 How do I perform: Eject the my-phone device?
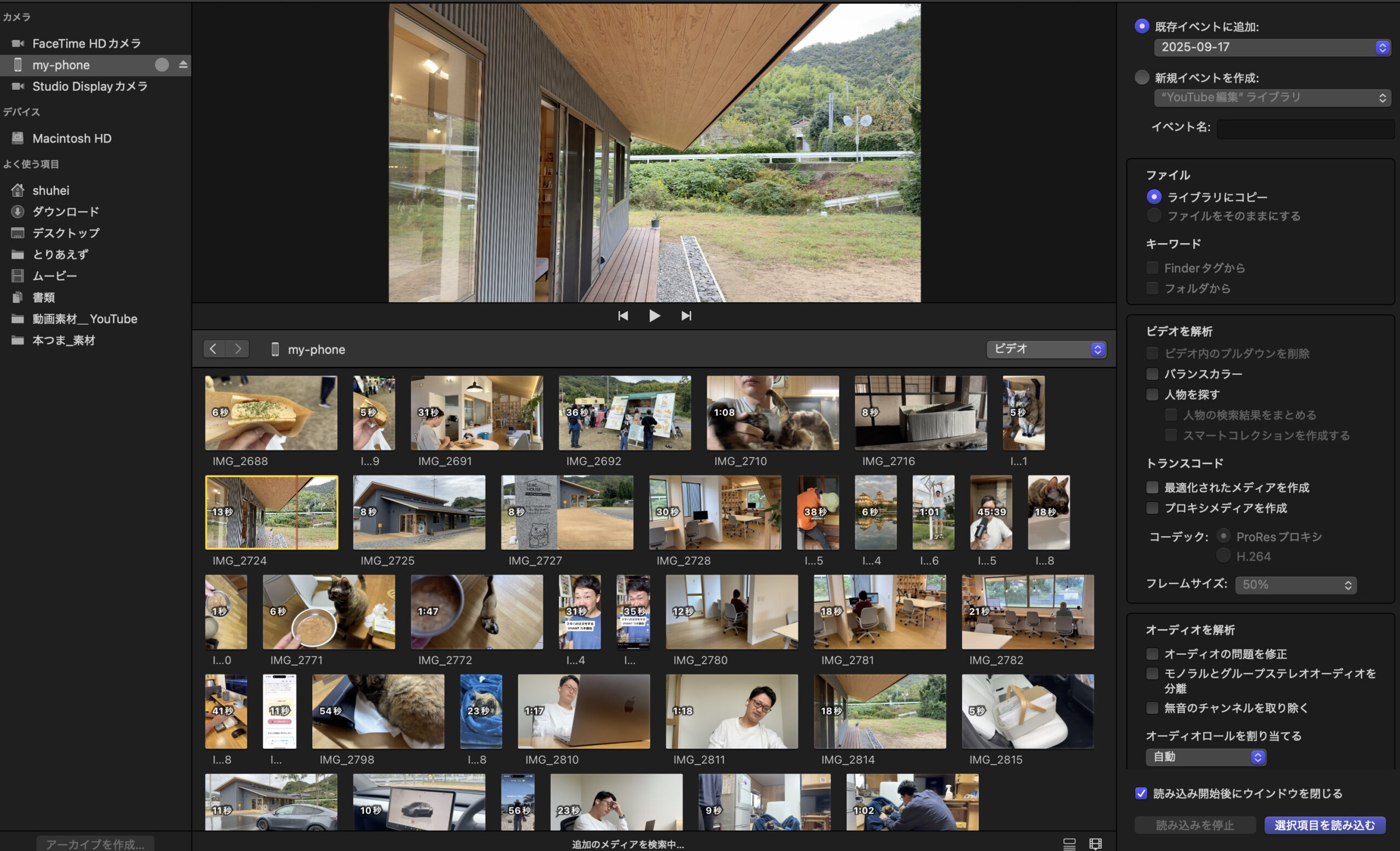coord(183,64)
